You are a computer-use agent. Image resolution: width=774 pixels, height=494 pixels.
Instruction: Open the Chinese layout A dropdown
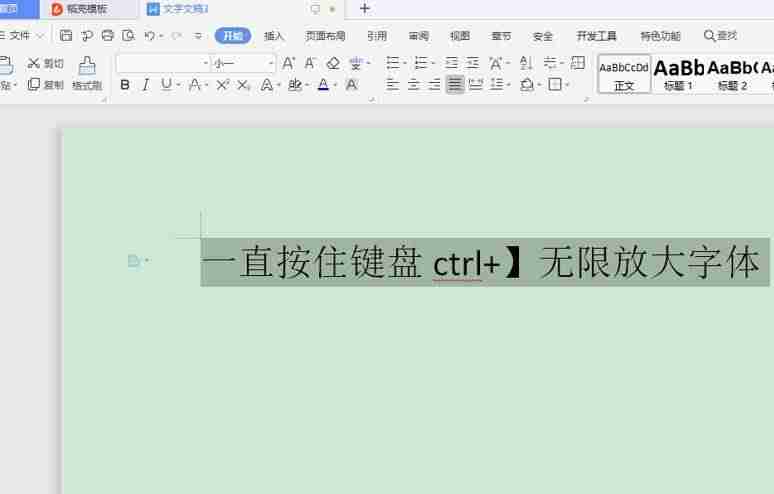point(508,63)
